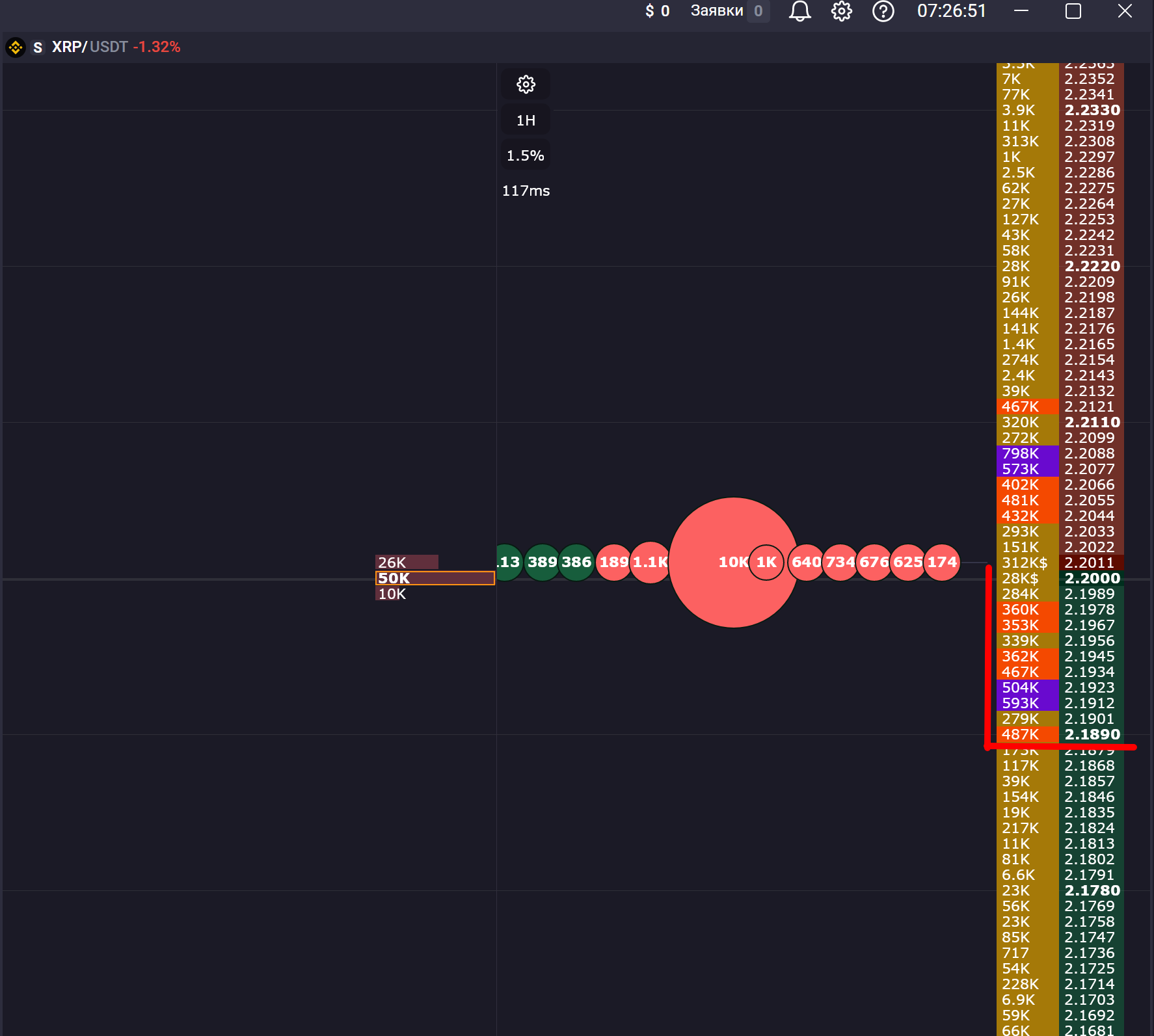This screenshot has width=1154, height=1036.
Task: Click the 2.1890 bid price level
Action: 1092,734
